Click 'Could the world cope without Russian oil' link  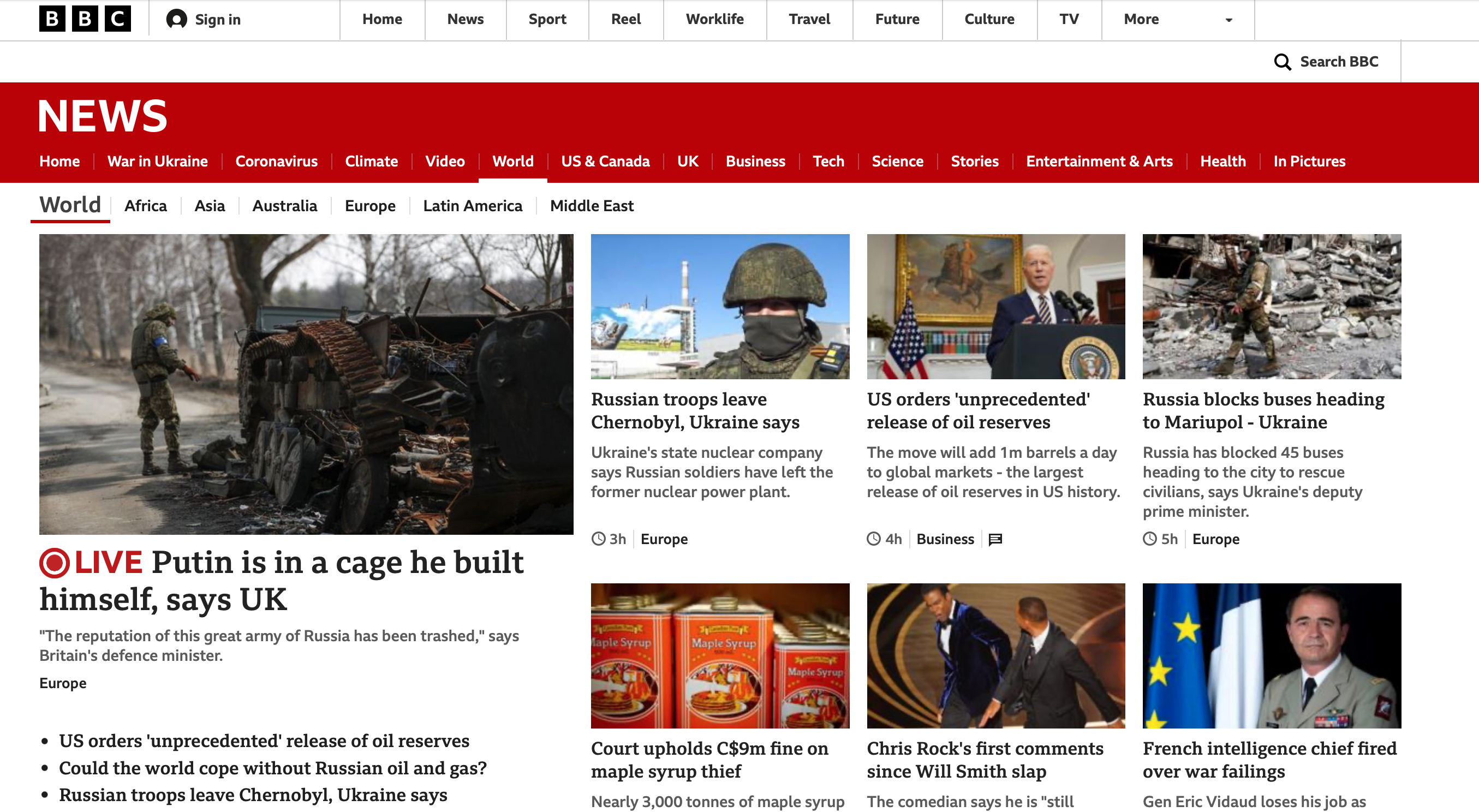(273, 768)
